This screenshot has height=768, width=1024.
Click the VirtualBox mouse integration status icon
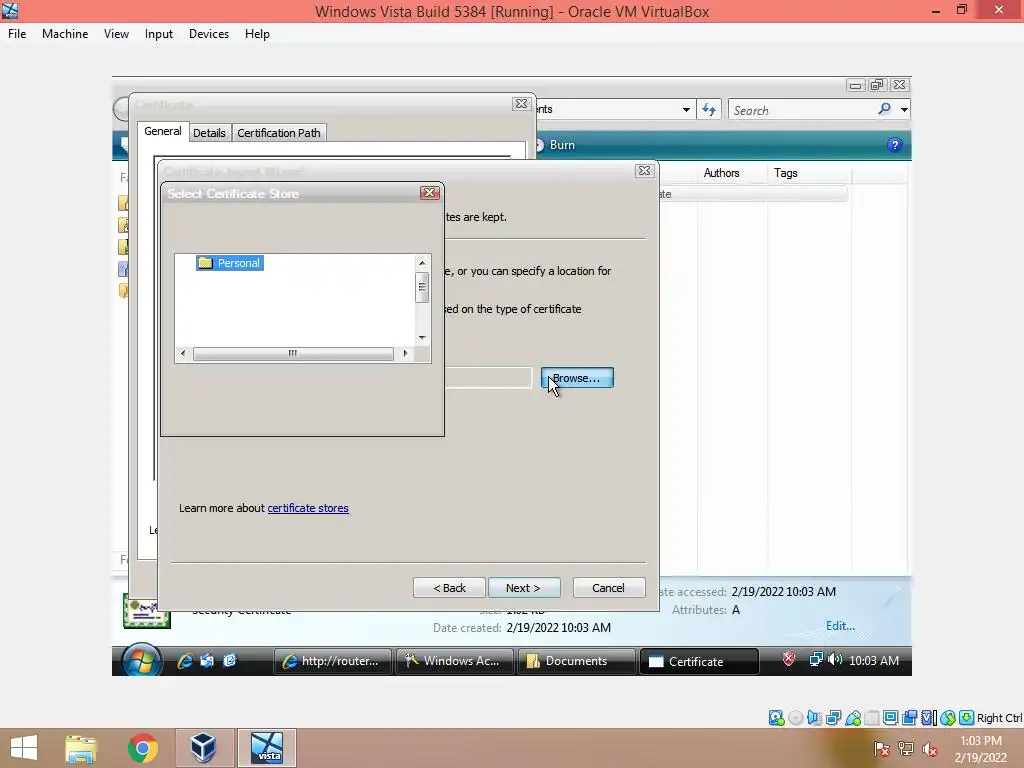pos(948,718)
